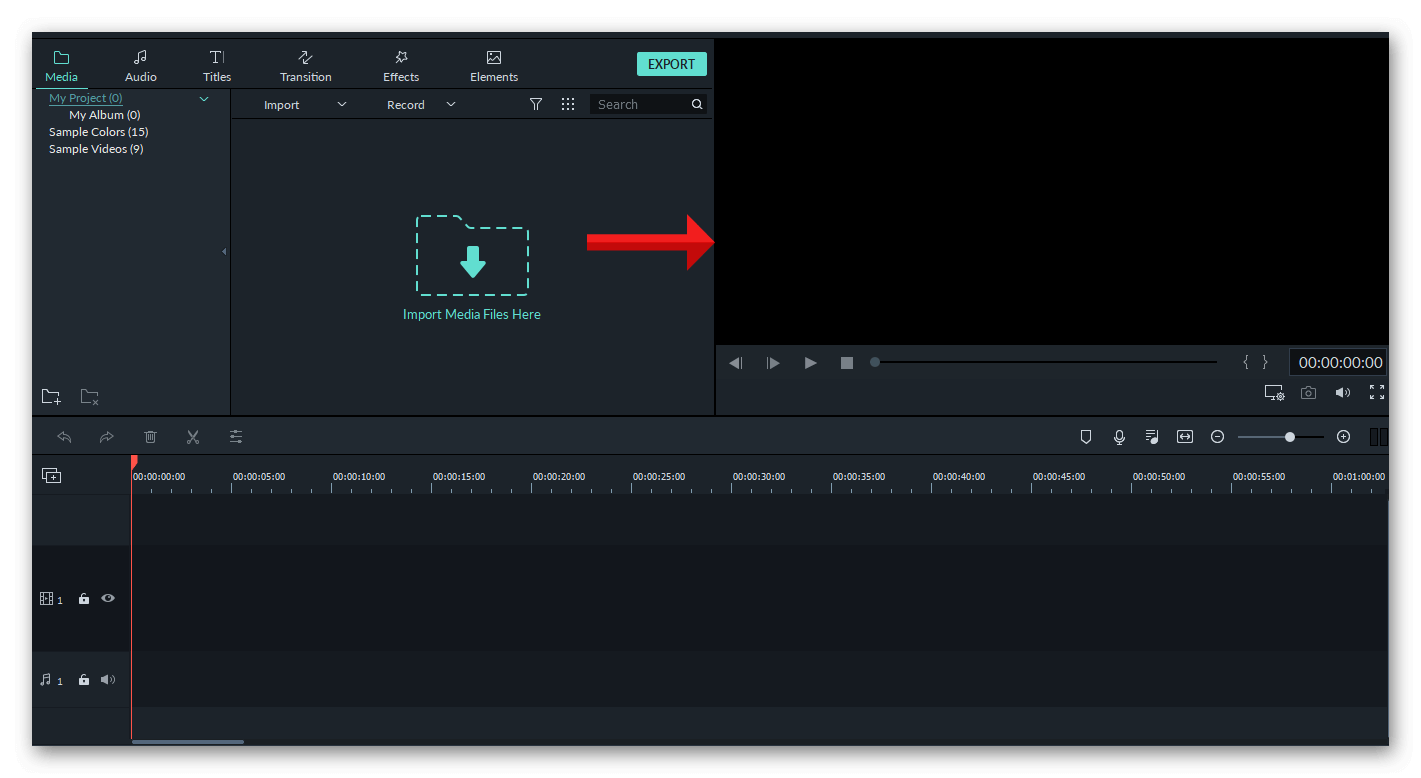
Task: Click ruler at 00:00:30:00
Action: (758, 477)
